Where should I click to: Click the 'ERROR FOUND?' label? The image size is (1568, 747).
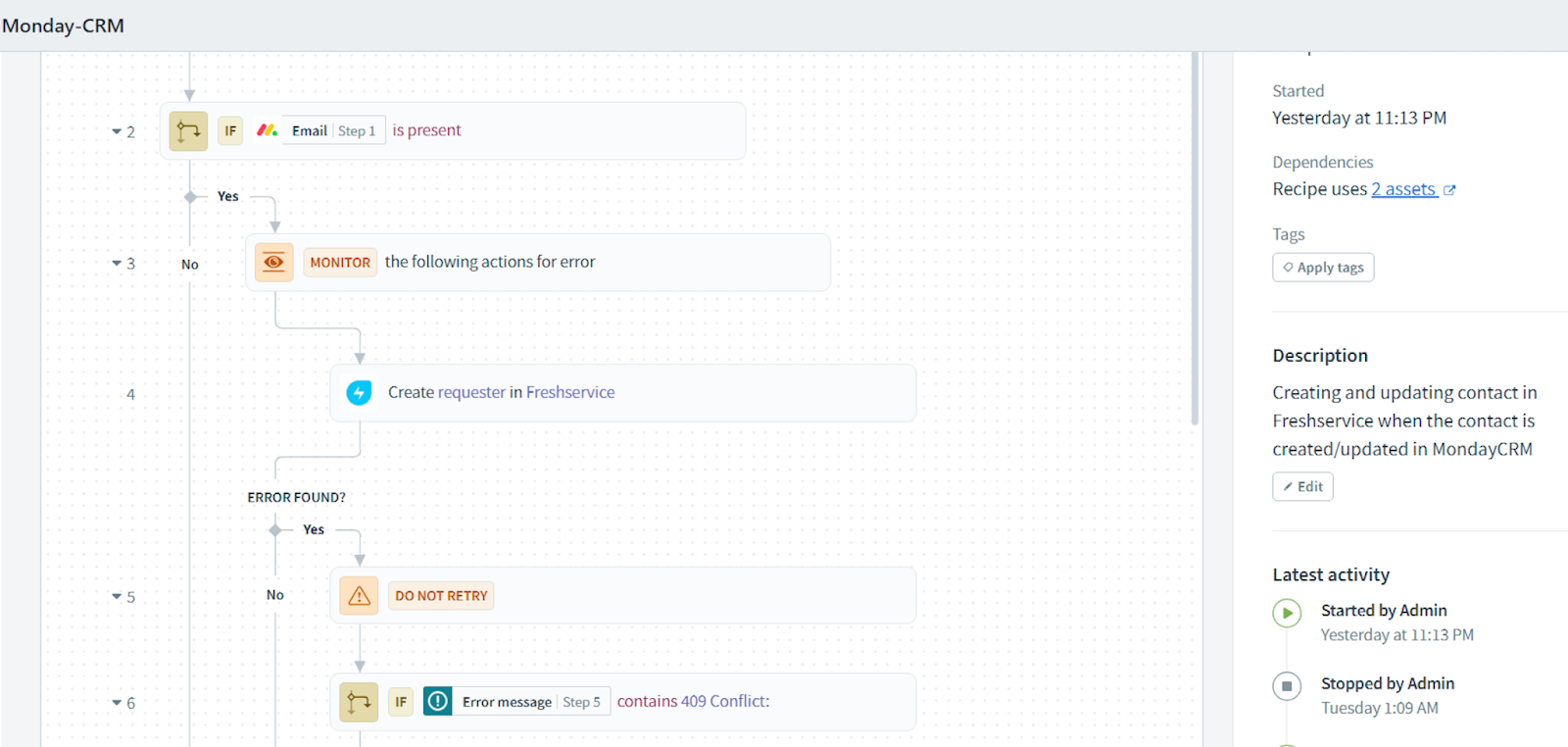(296, 497)
